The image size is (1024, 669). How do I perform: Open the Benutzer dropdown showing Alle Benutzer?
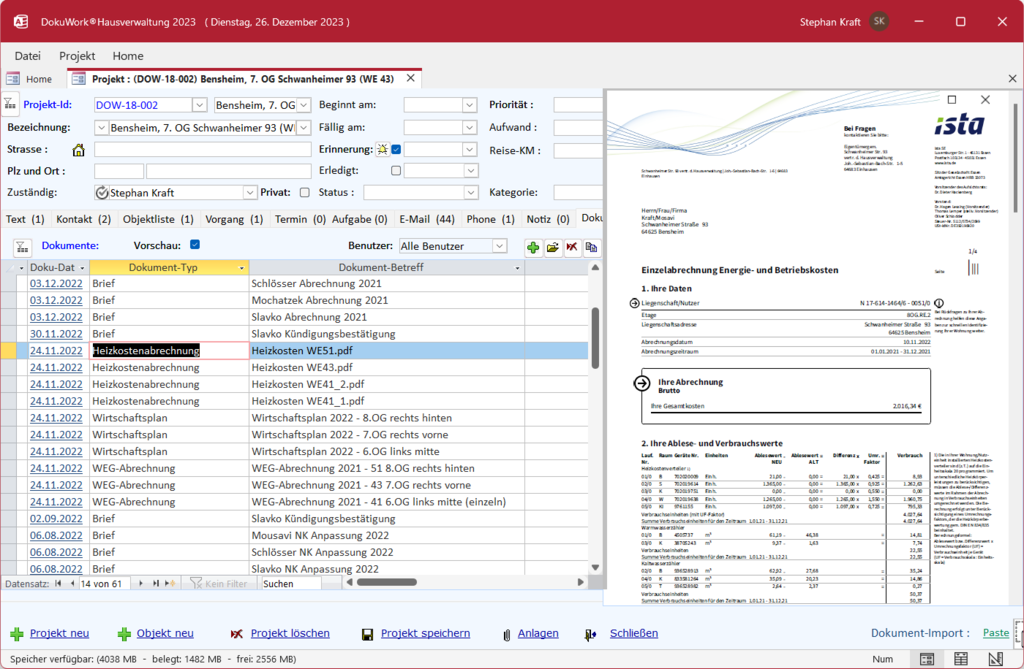tap(499, 246)
